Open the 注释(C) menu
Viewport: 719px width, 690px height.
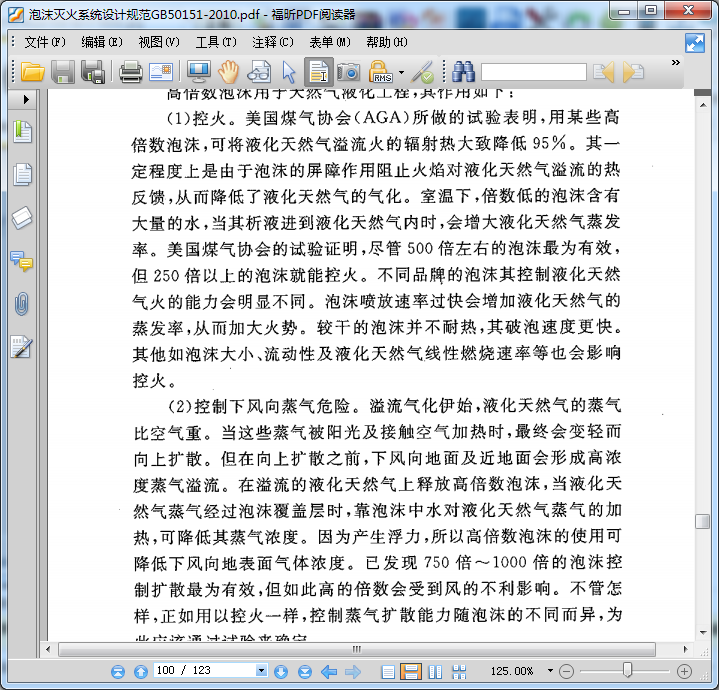[273, 42]
